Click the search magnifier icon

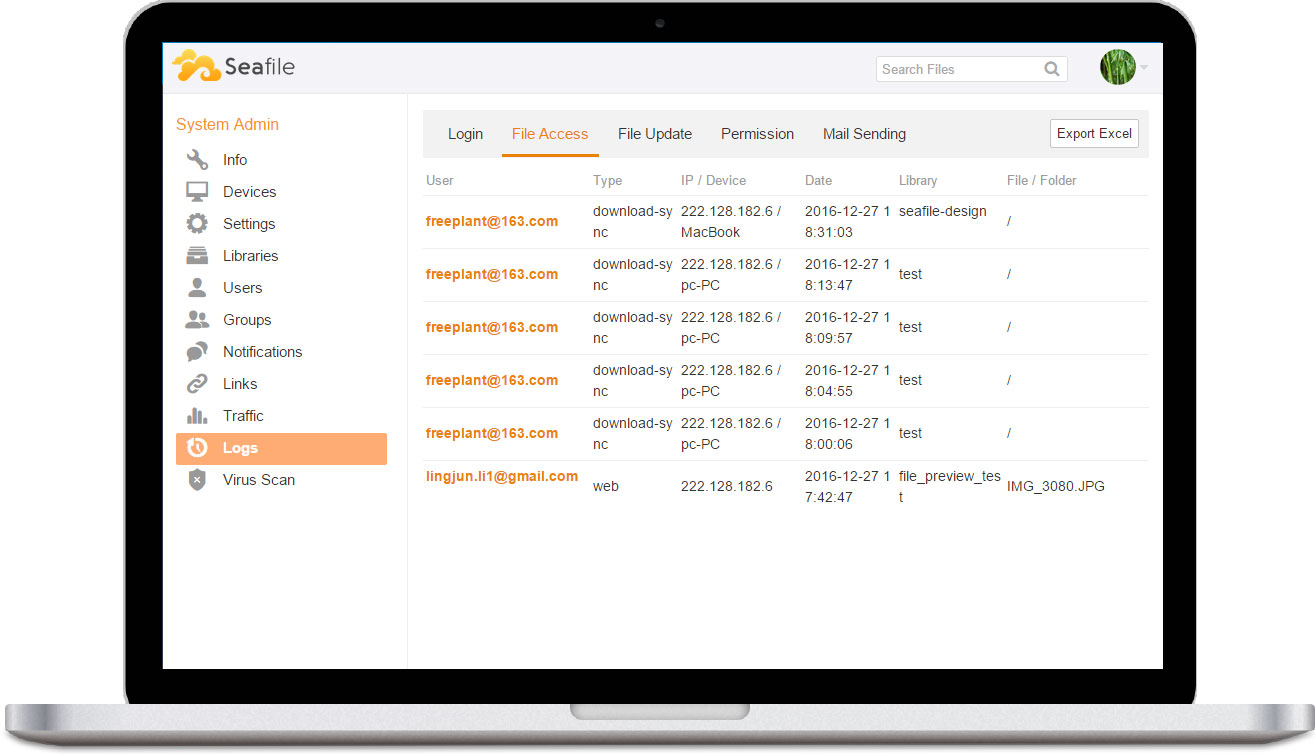1052,69
